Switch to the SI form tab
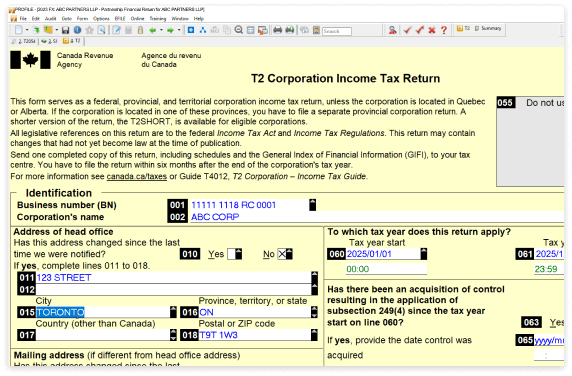Image resolution: width=572 pixels, height=376 pixels. 49,41
